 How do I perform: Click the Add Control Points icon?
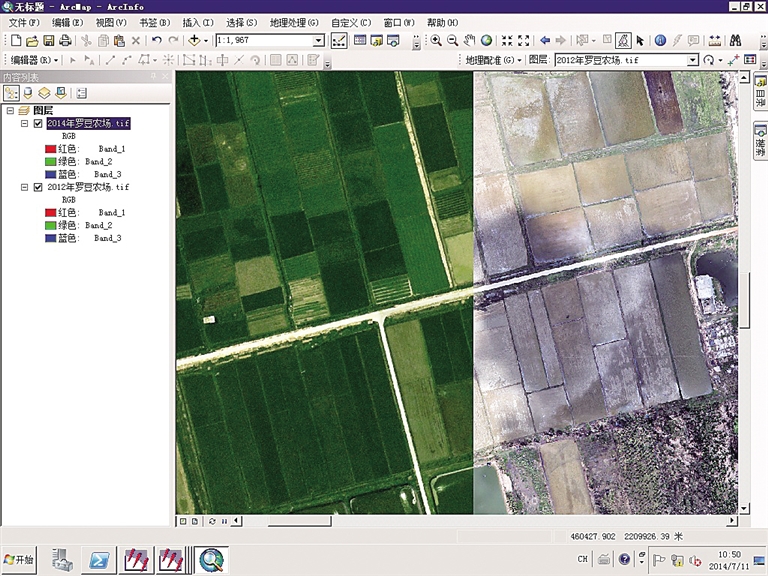(734, 60)
